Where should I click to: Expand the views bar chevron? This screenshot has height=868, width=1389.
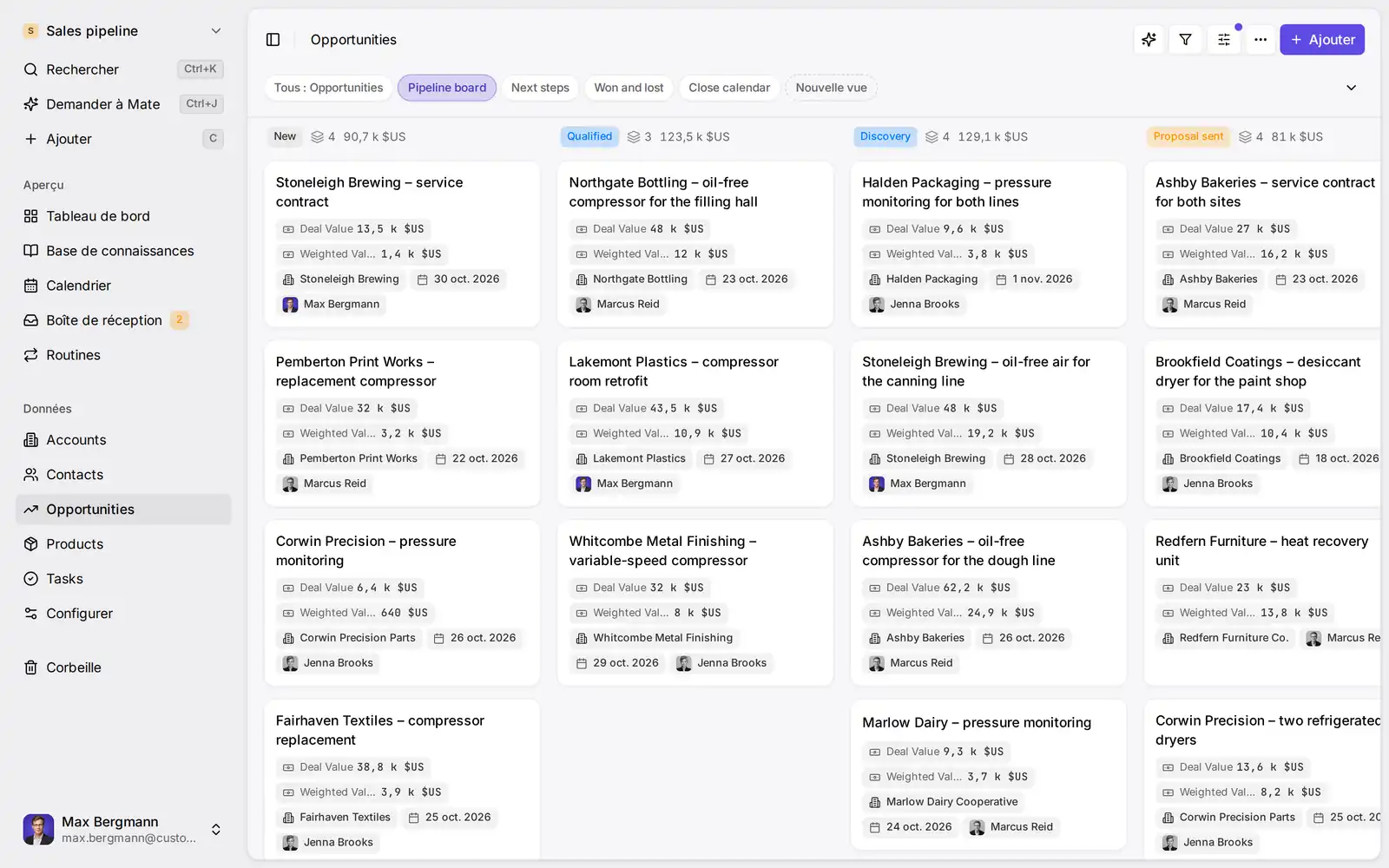[1351, 88]
